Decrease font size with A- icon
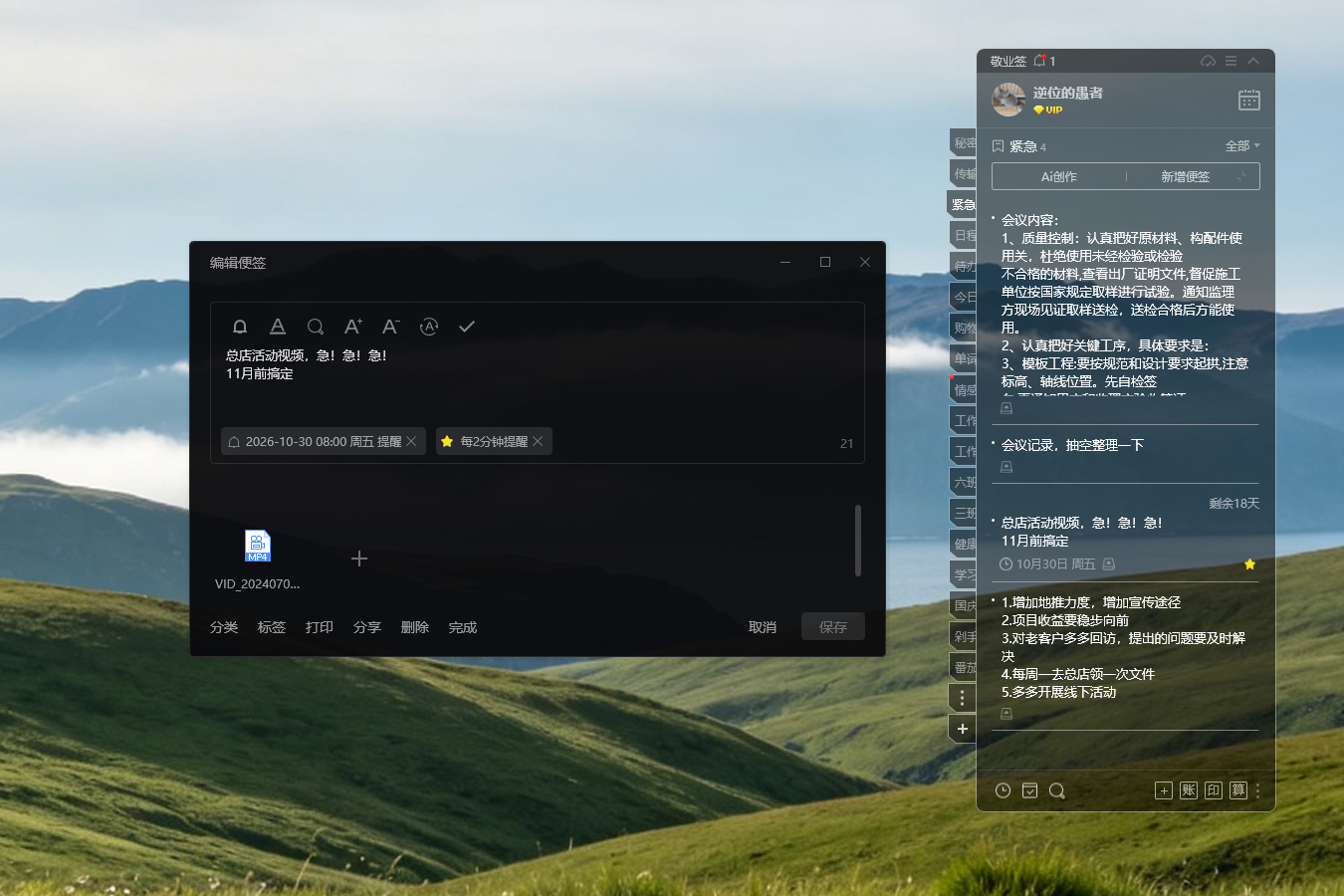This screenshot has width=1344, height=896. [x=391, y=327]
